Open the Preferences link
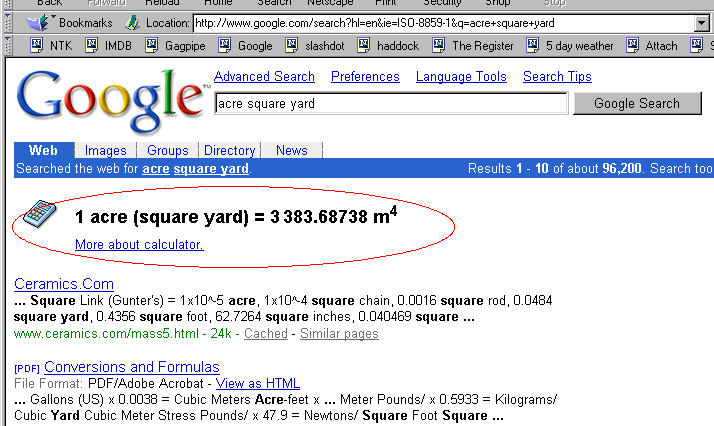This screenshot has height=426, width=714. tap(365, 76)
